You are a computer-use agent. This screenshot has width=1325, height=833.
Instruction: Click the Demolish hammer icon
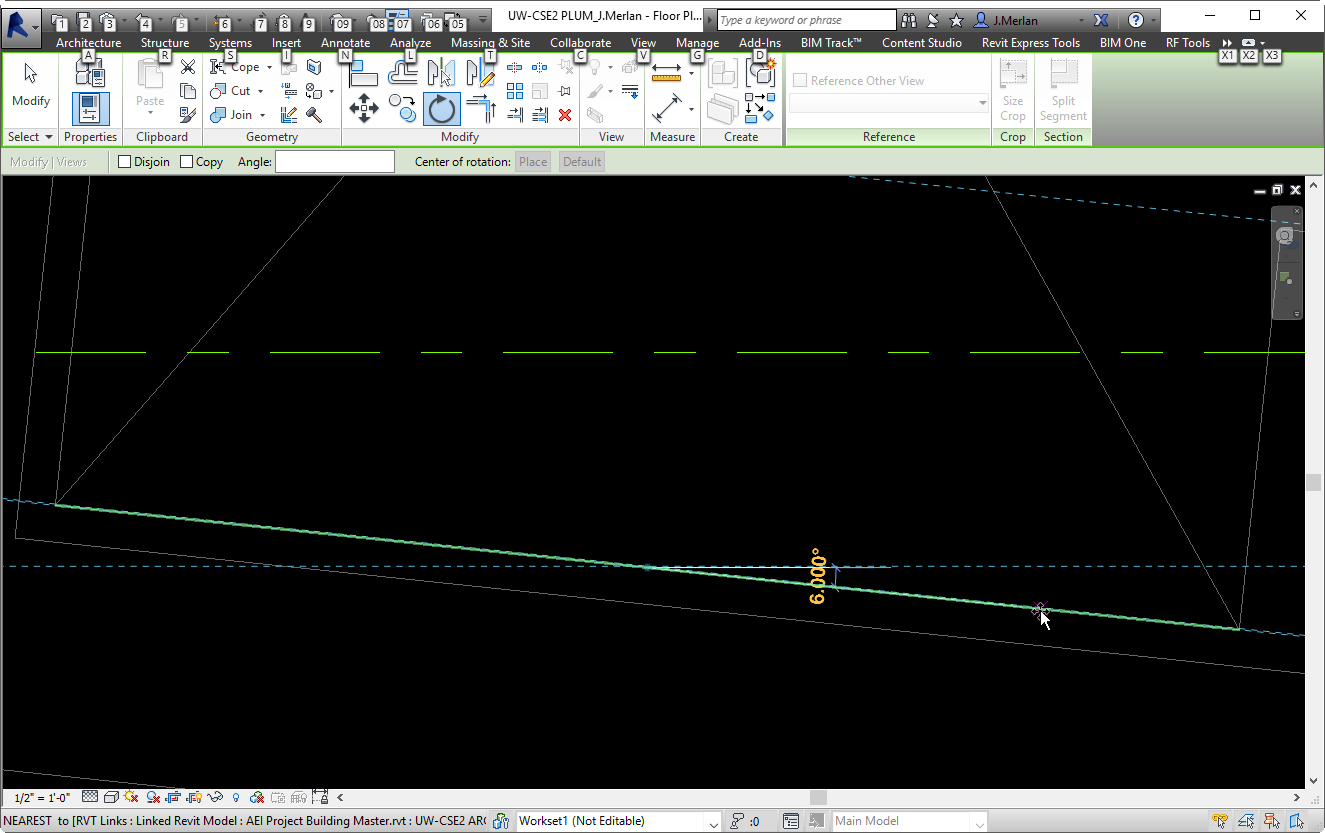pos(314,115)
